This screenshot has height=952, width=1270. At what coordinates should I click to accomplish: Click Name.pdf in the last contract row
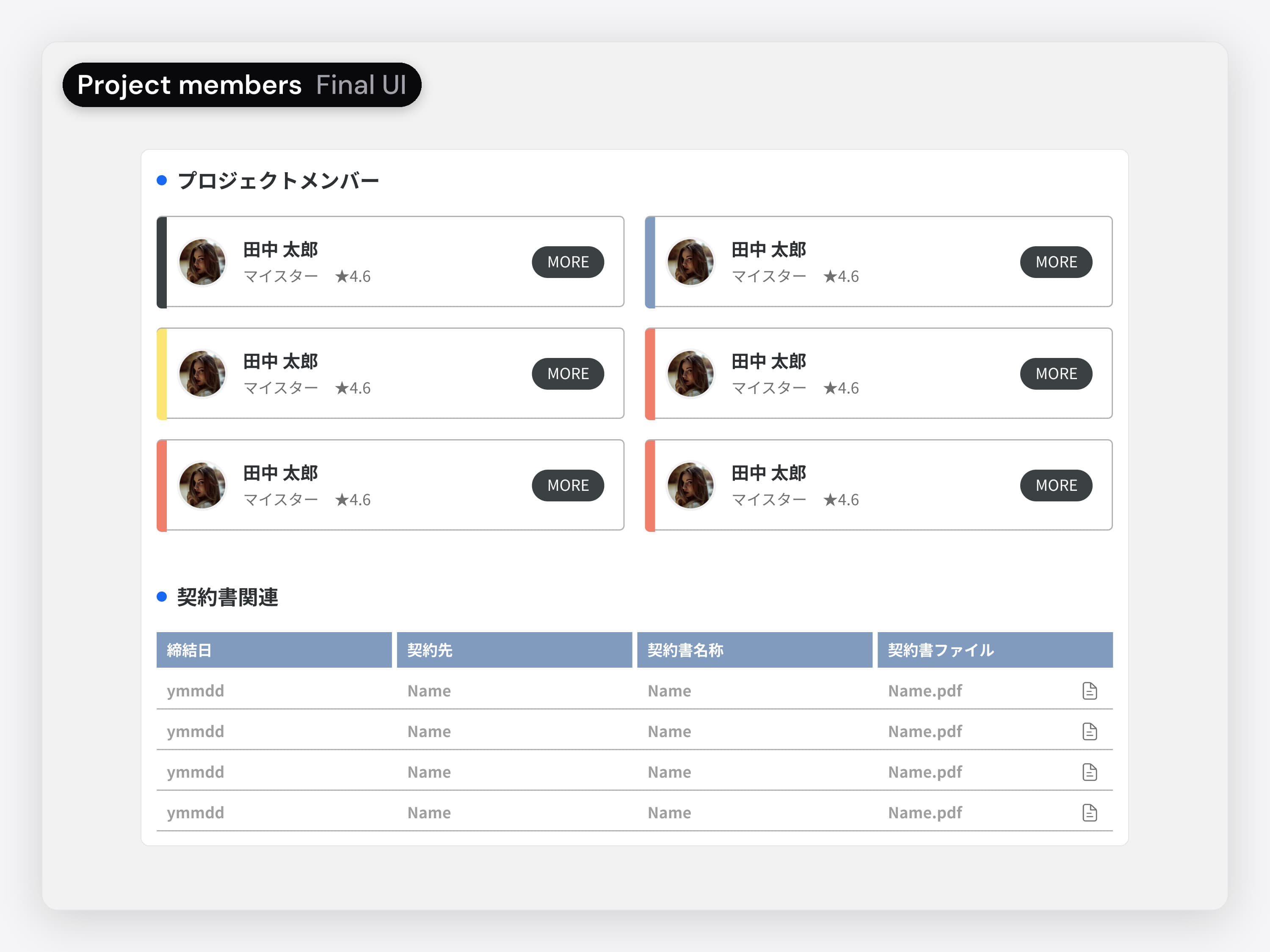pyautogui.click(x=925, y=813)
